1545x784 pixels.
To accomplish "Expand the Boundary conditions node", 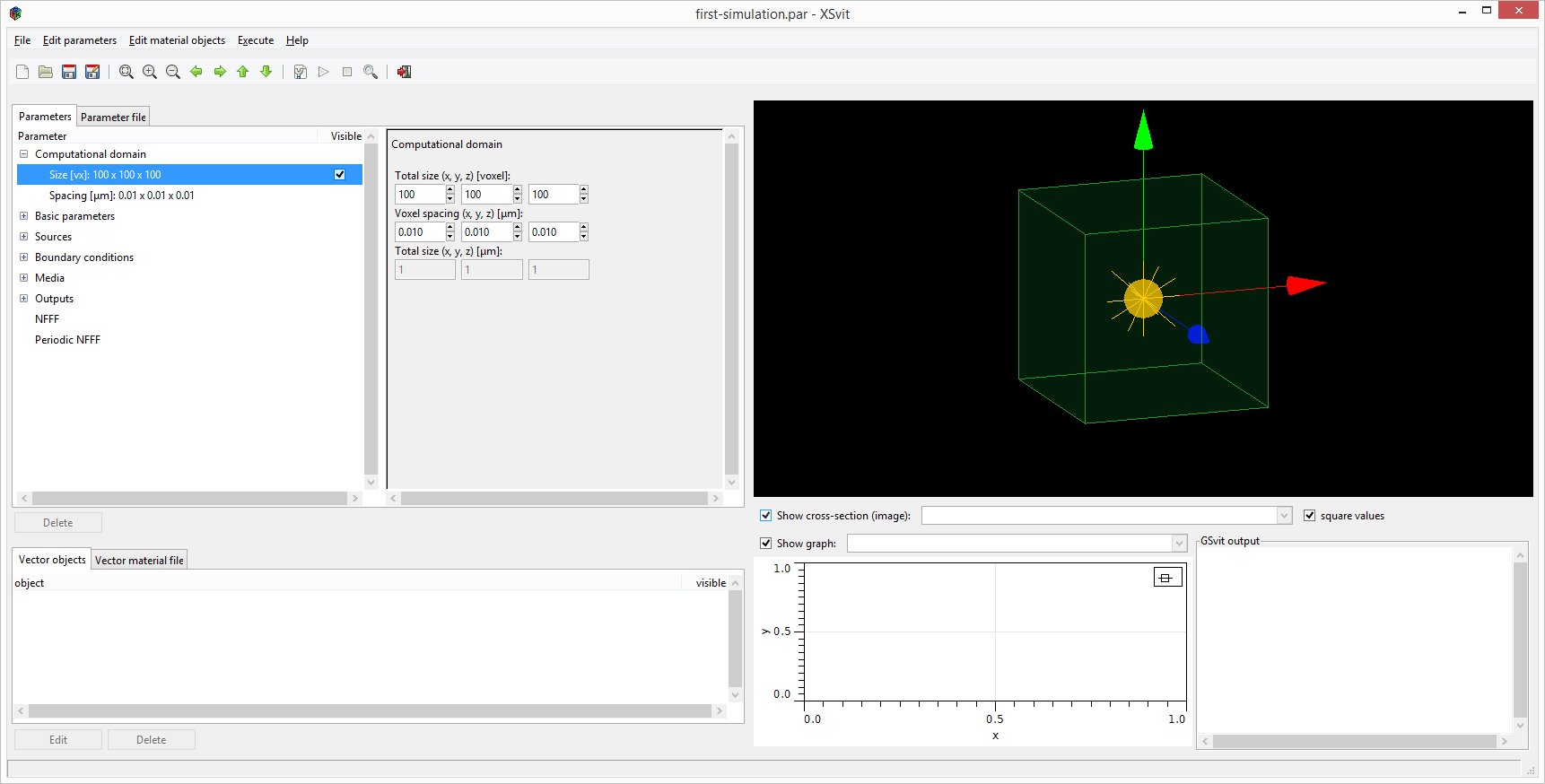I will 24,257.
